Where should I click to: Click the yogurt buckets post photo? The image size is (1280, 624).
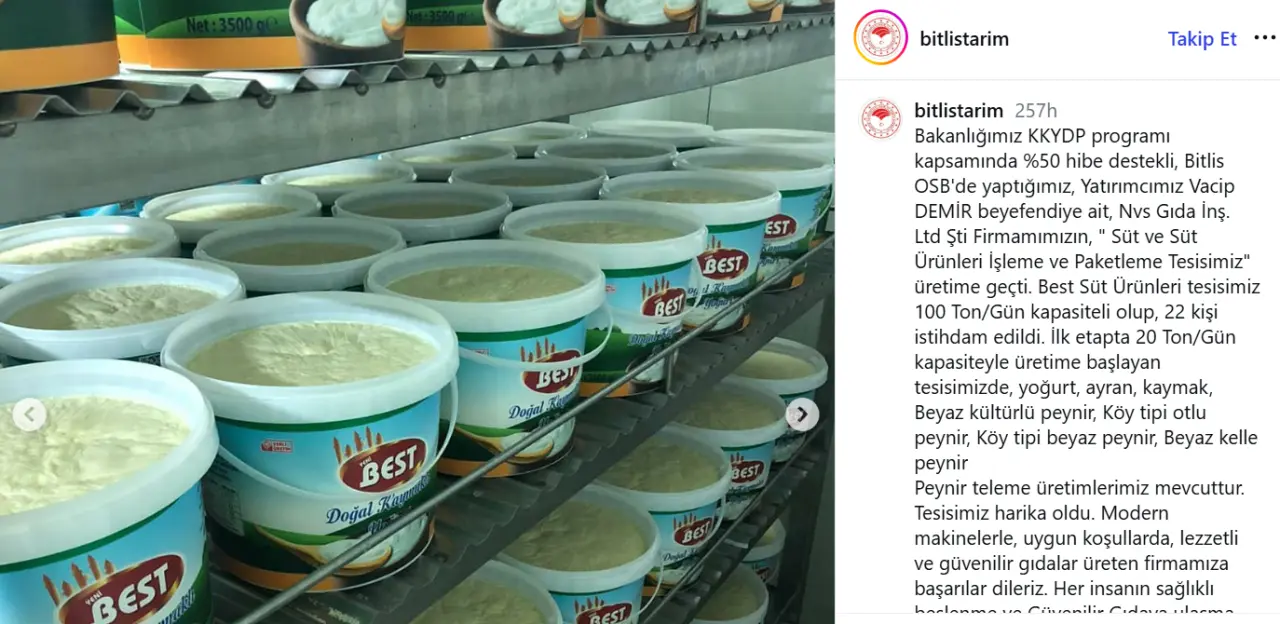[x=417, y=312]
